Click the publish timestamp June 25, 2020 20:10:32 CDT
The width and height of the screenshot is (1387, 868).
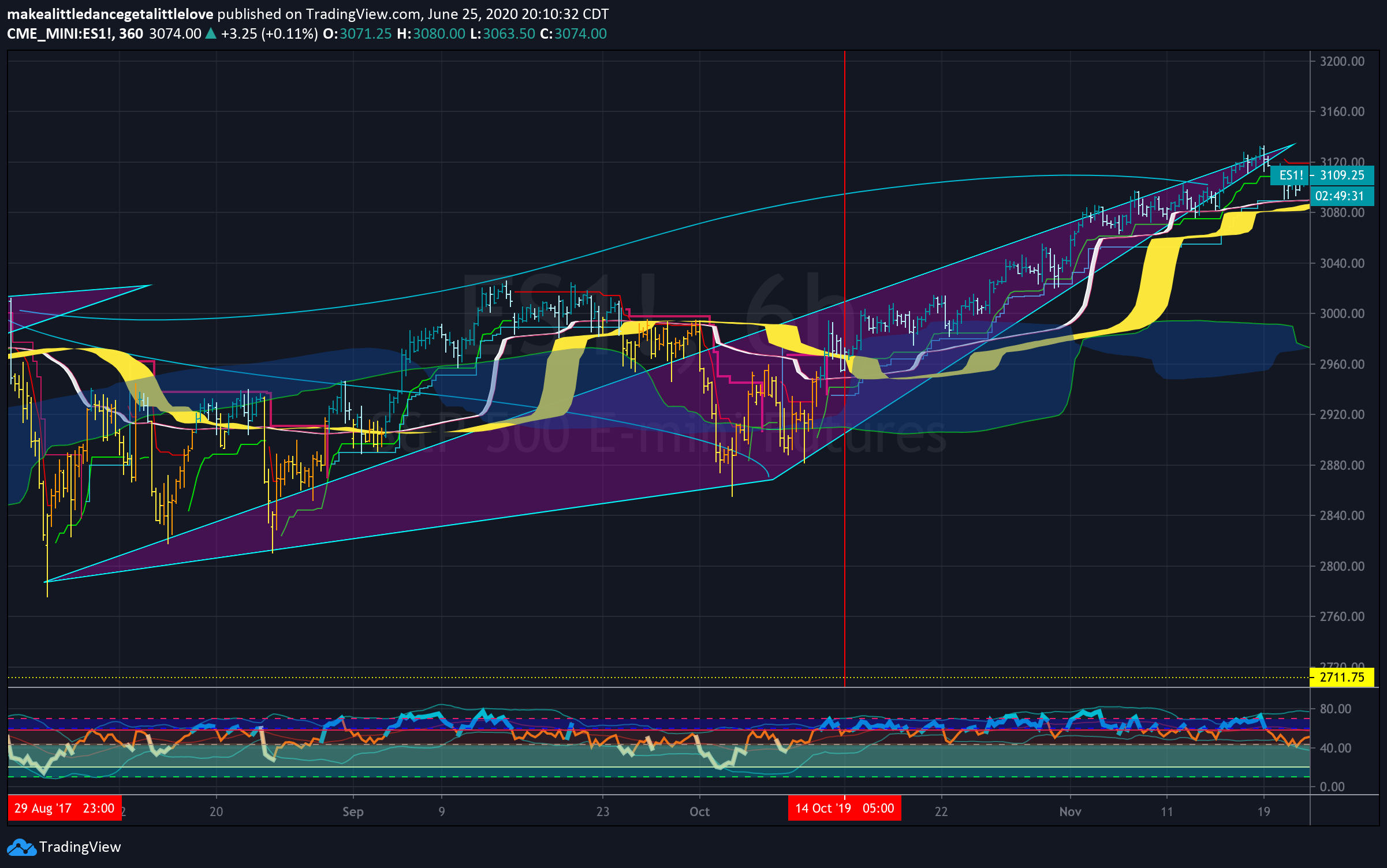518,14
